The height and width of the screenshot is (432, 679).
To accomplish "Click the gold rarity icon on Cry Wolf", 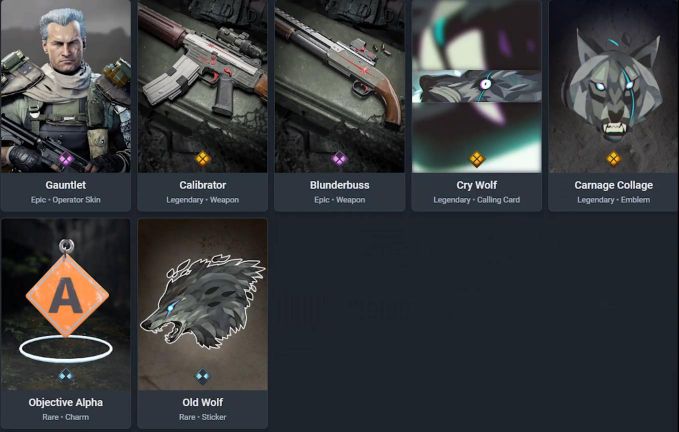I will tap(476, 159).
